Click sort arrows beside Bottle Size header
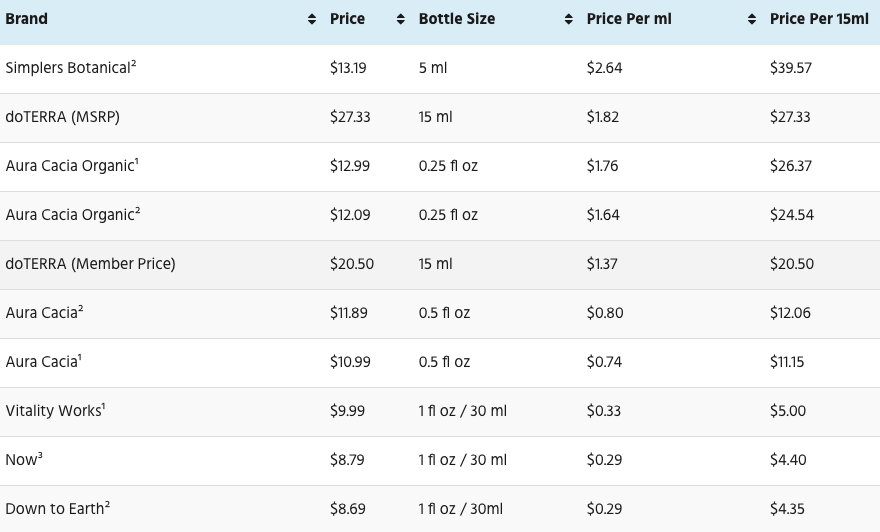Image resolution: width=880 pixels, height=532 pixels. [x=569, y=20]
